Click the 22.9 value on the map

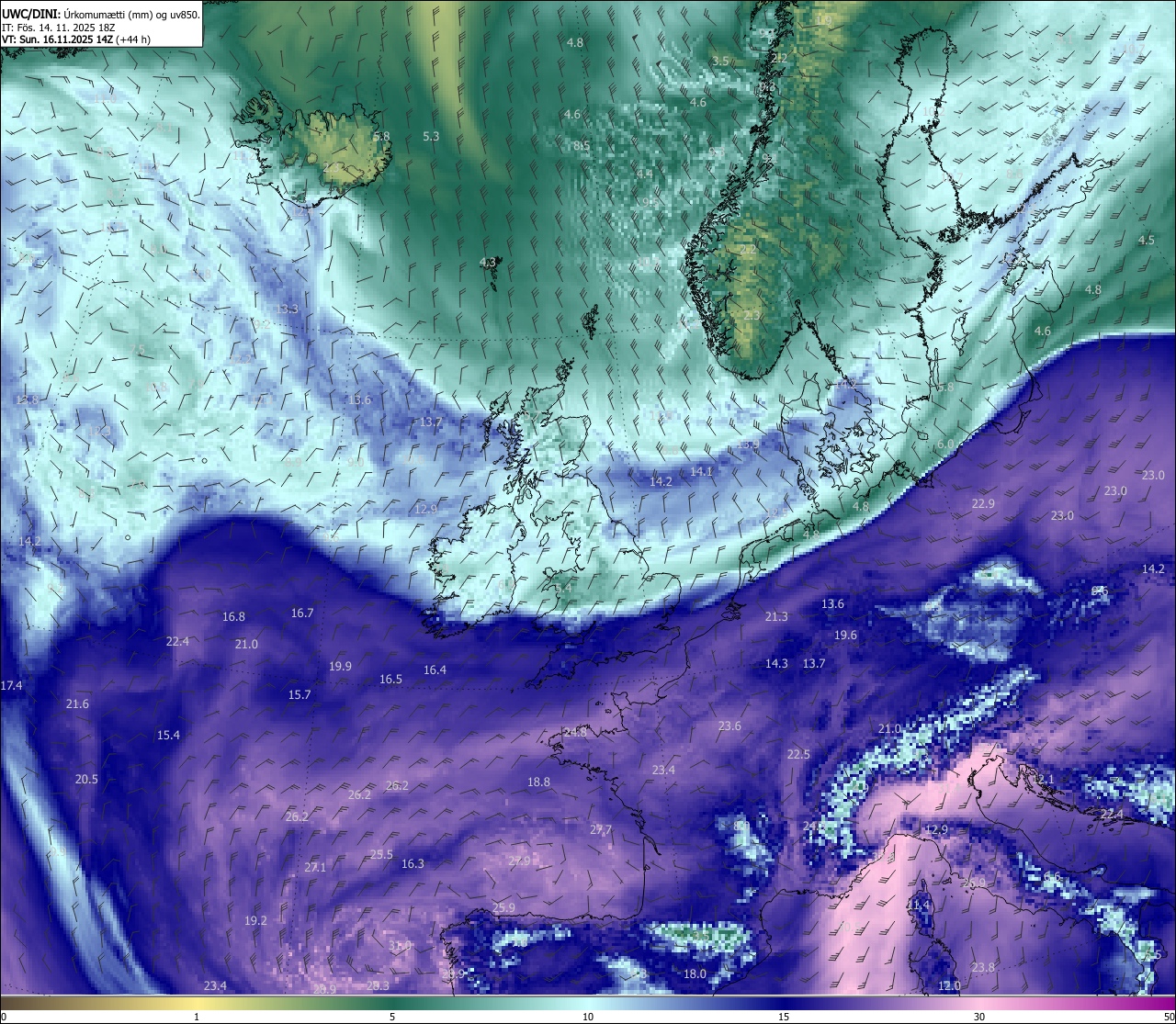[983, 503]
